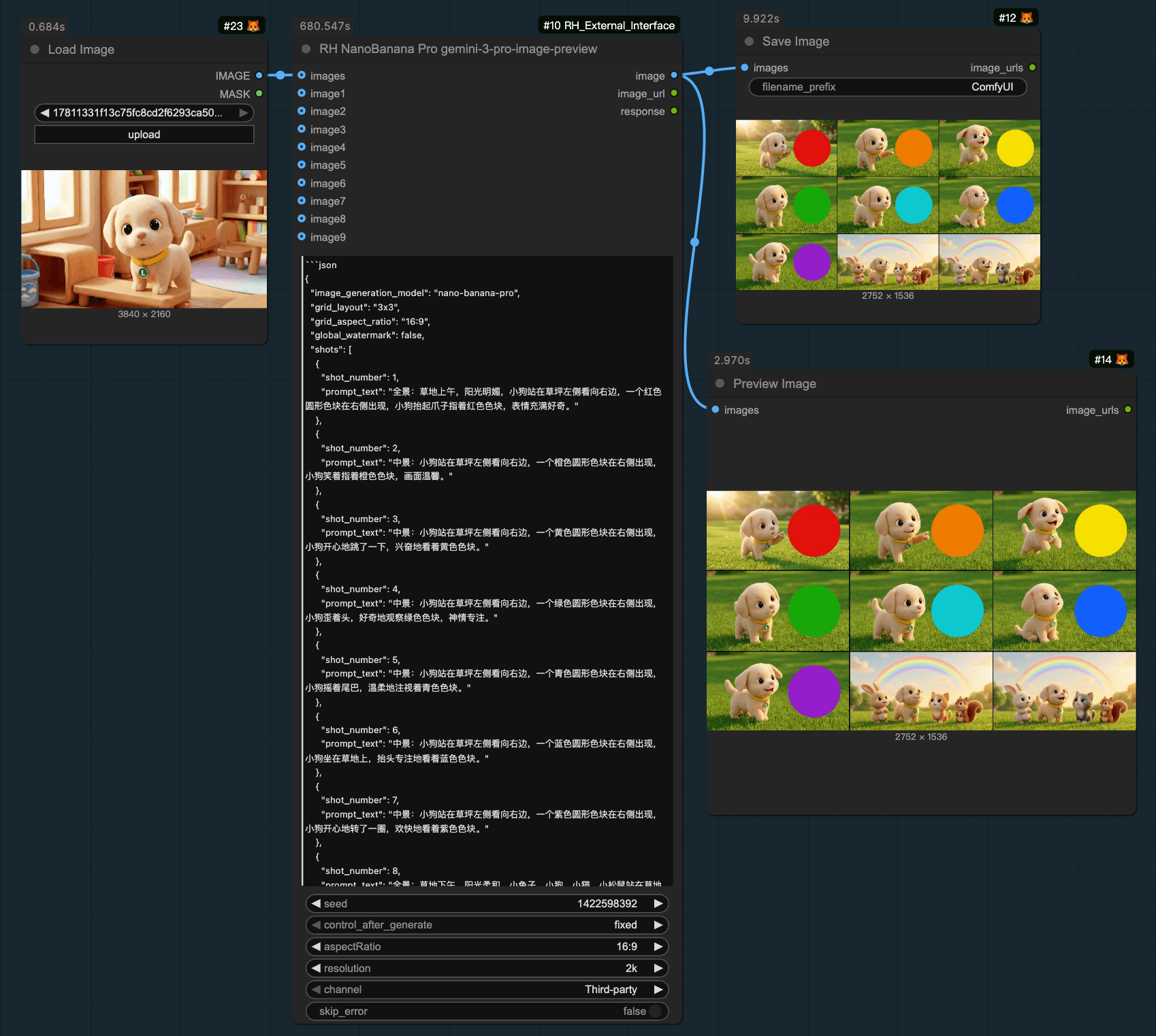Click inside the JSON prompt text area
Image resolution: width=1156 pixels, height=1036 pixels.
point(487,570)
